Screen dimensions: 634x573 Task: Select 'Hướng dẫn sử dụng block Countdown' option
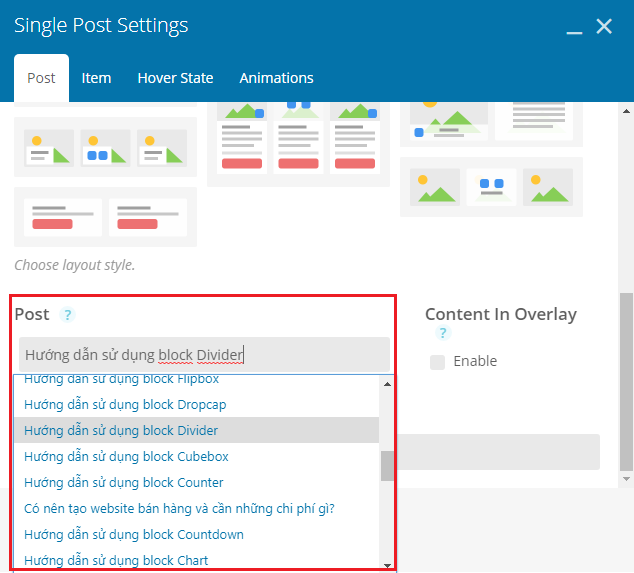pyautogui.click(x=134, y=535)
